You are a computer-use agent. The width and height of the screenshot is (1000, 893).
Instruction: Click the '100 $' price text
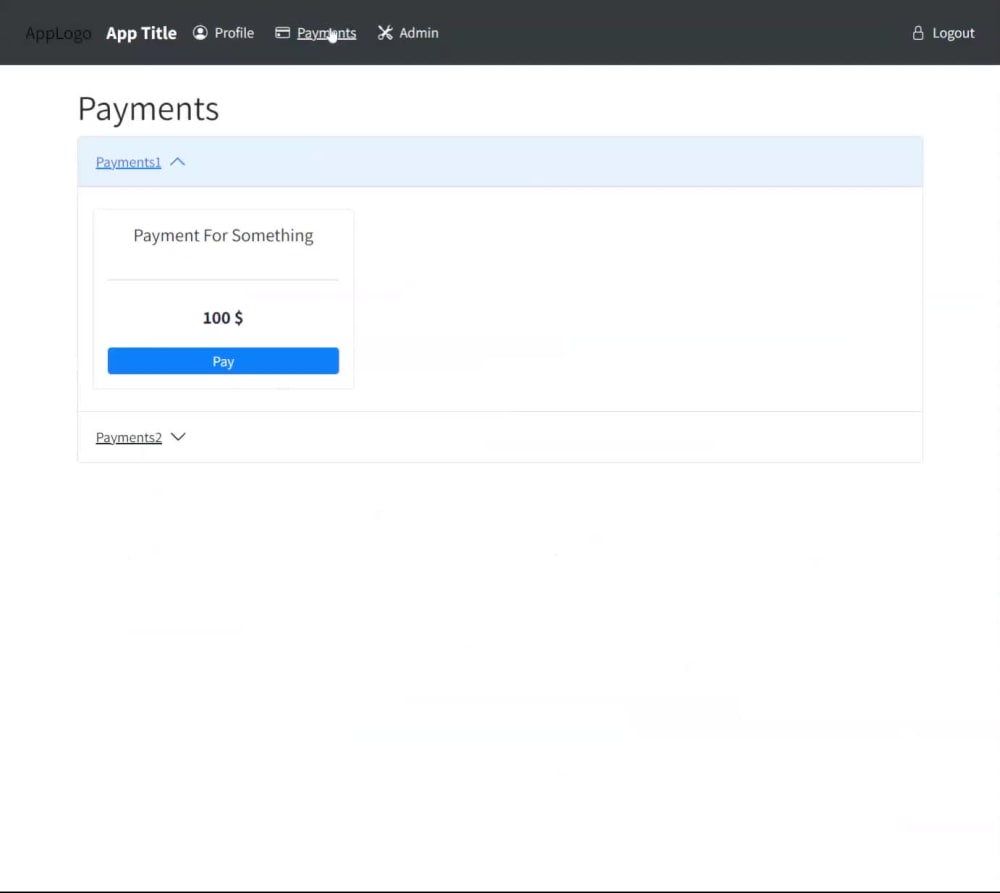223,318
